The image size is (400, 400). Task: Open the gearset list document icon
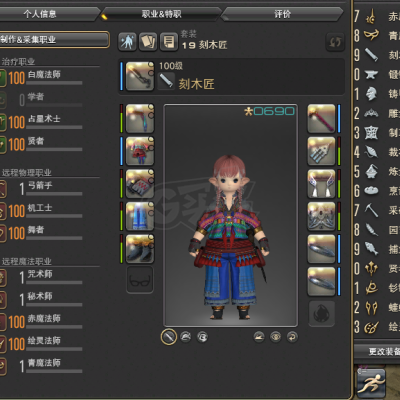pyautogui.click(x=169, y=42)
